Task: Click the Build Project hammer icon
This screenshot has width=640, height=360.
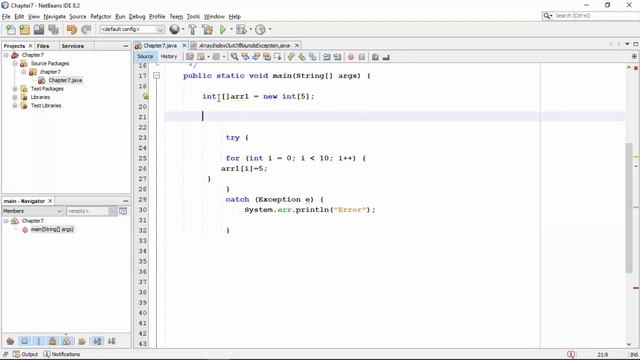Action: [x=192, y=29]
